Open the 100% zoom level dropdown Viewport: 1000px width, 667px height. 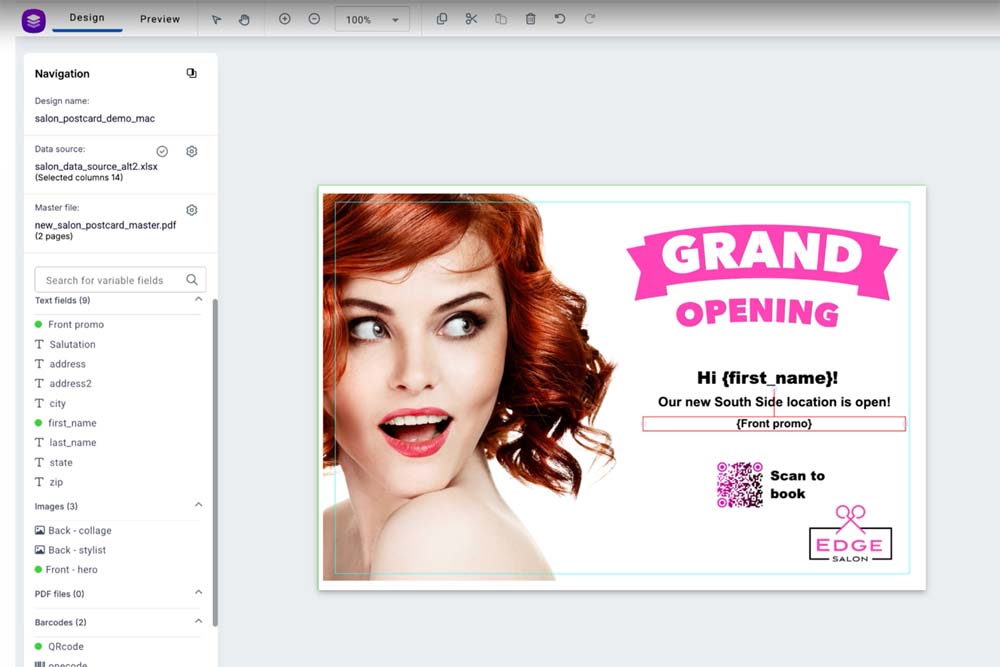[x=371, y=20]
